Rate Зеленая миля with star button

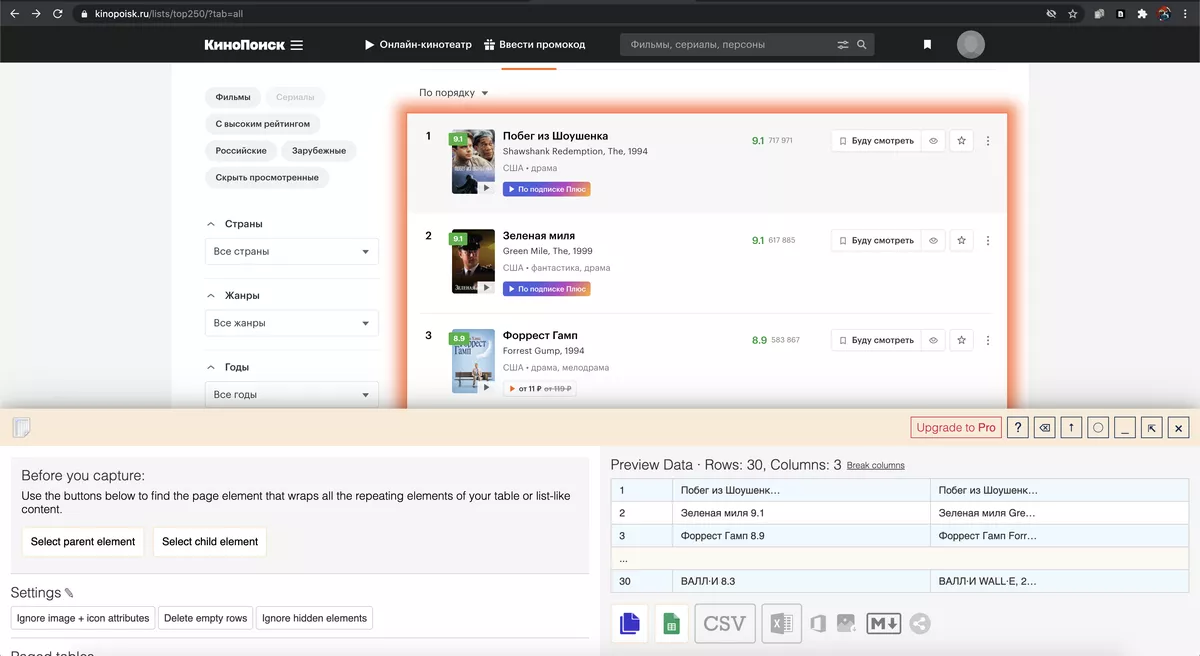pyautogui.click(x=962, y=241)
